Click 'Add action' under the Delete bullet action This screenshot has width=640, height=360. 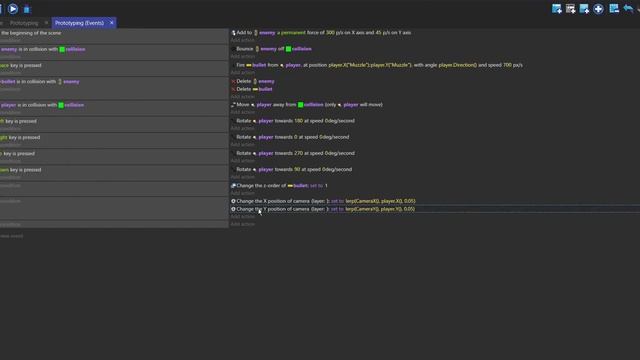point(242,97)
